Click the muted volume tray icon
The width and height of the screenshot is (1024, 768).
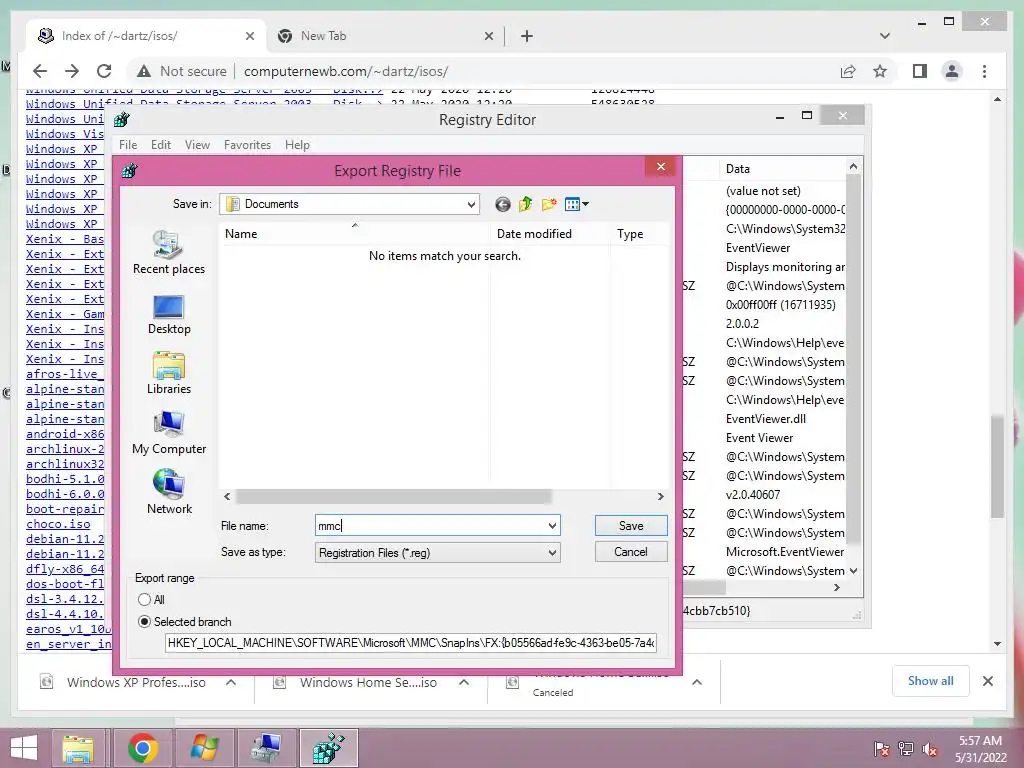coord(930,749)
